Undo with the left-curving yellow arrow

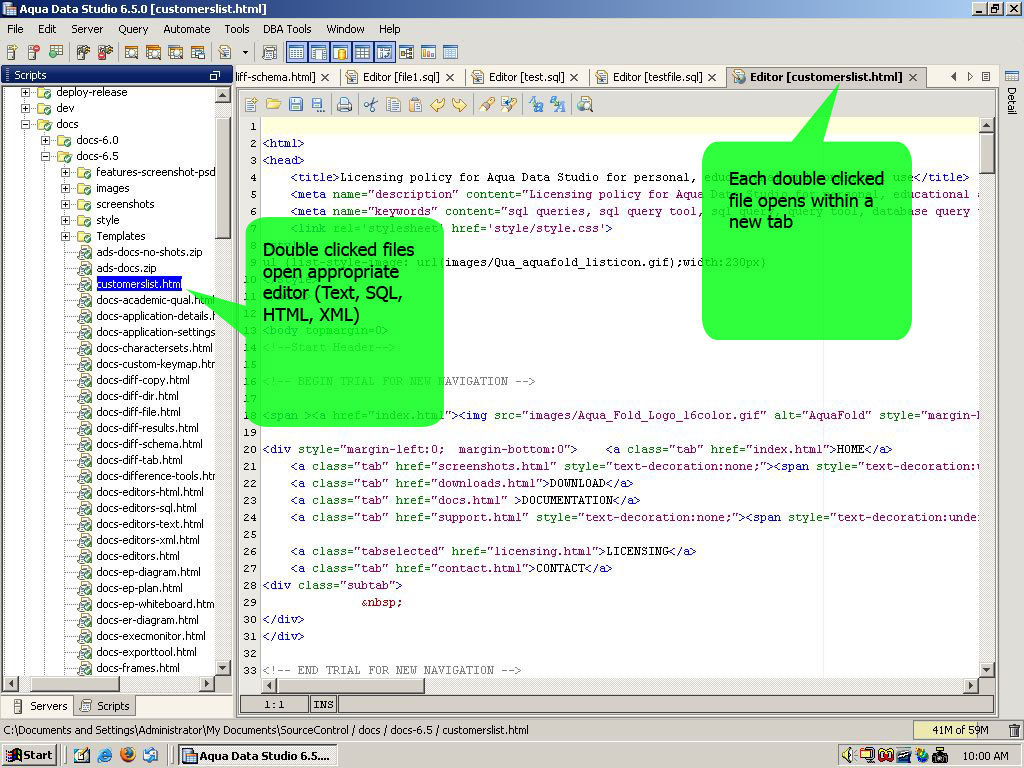pyautogui.click(x=438, y=104)
